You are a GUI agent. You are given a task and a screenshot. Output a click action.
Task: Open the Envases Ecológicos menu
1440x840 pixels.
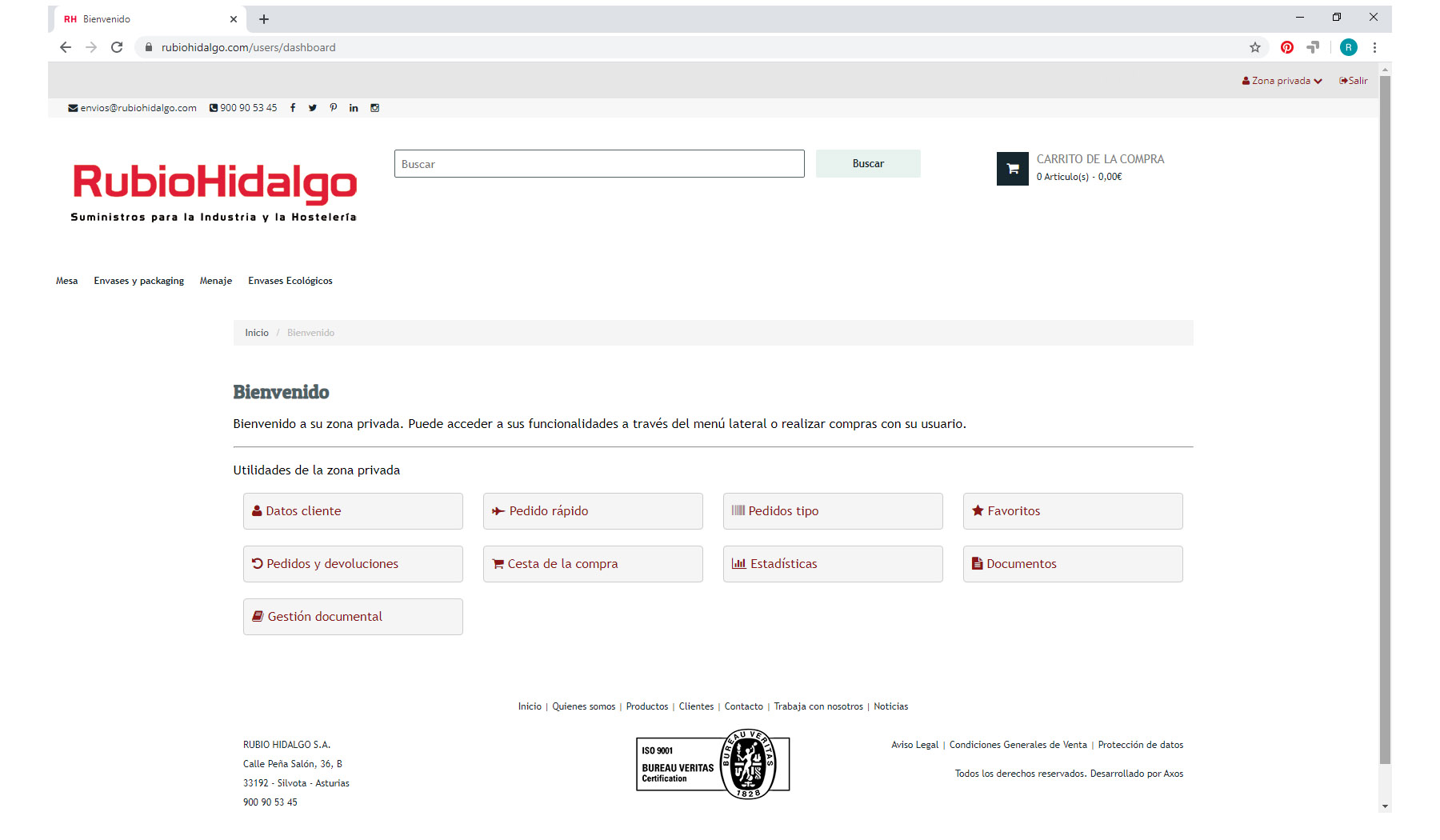(x=290, y=281)
